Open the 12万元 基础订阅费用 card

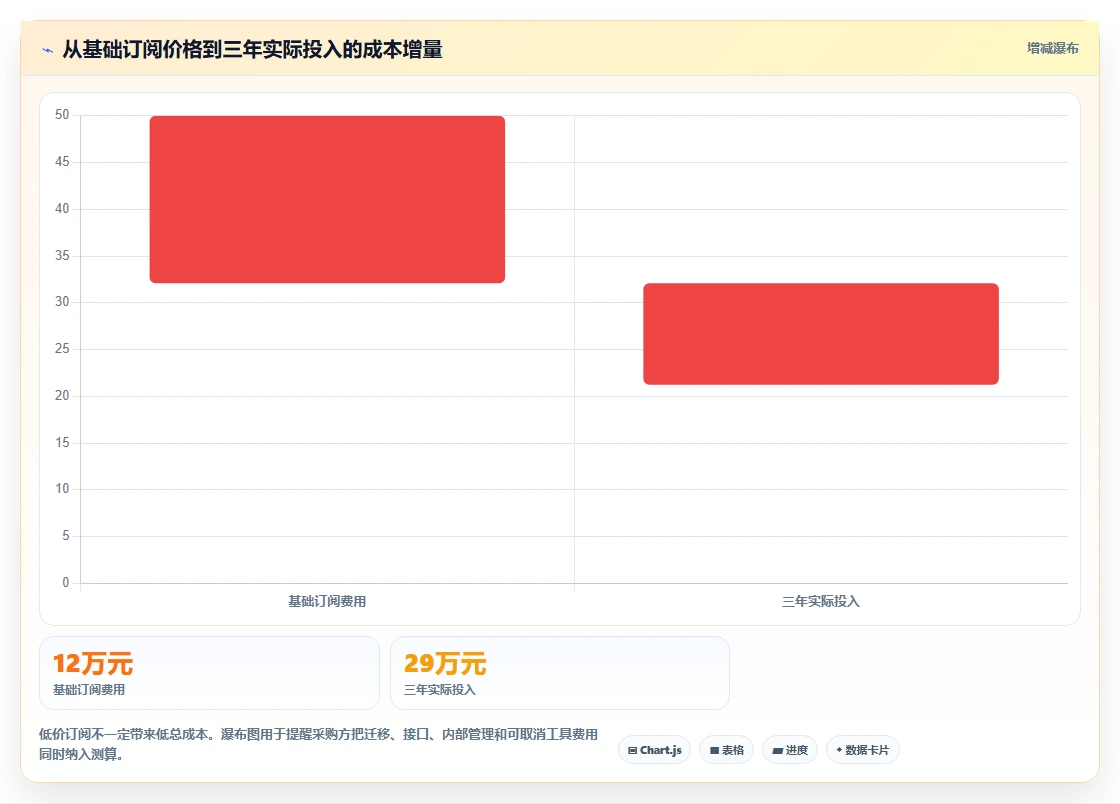(x=209, y=673)
